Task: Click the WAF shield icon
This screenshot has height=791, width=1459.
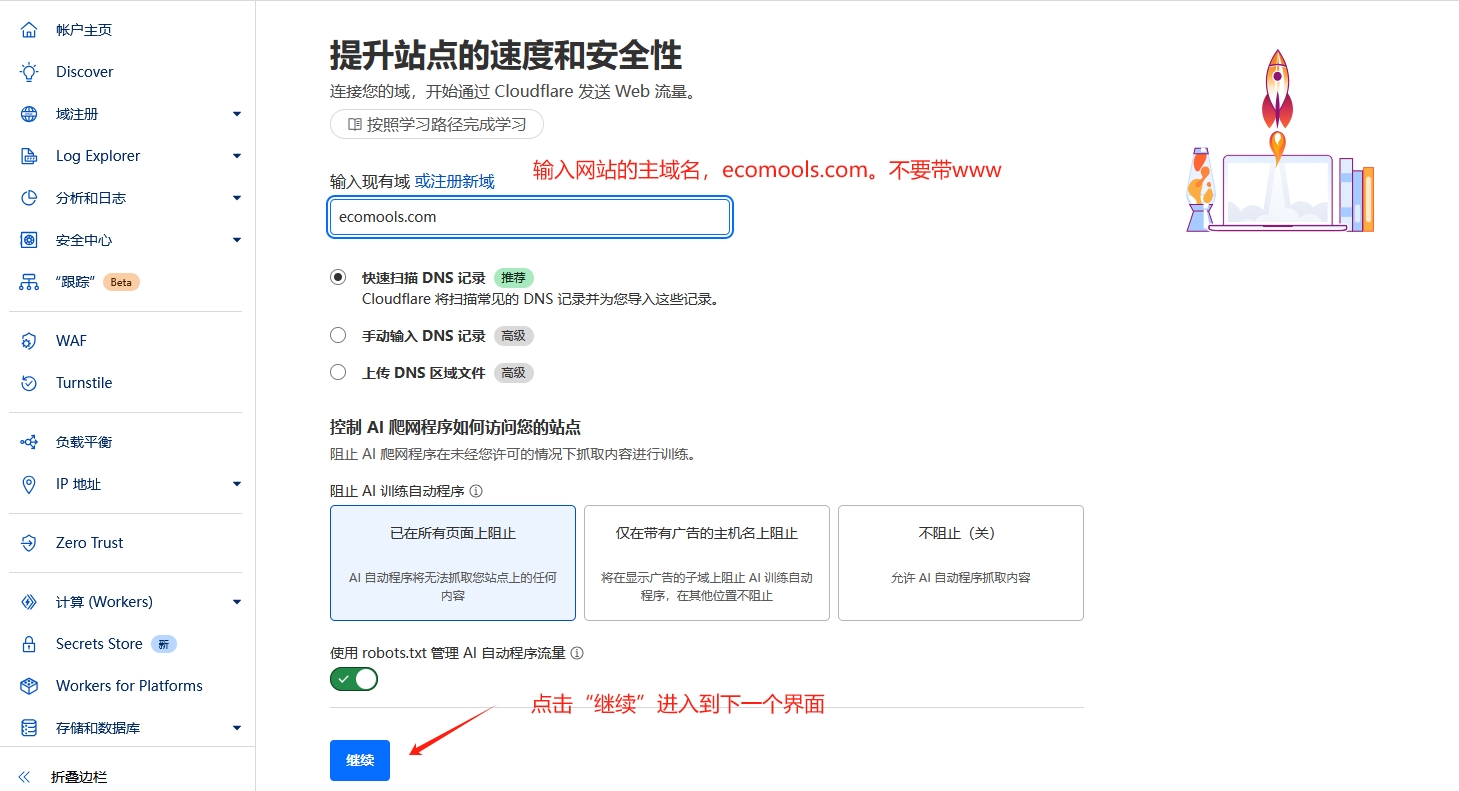Action: coord(29,341)
